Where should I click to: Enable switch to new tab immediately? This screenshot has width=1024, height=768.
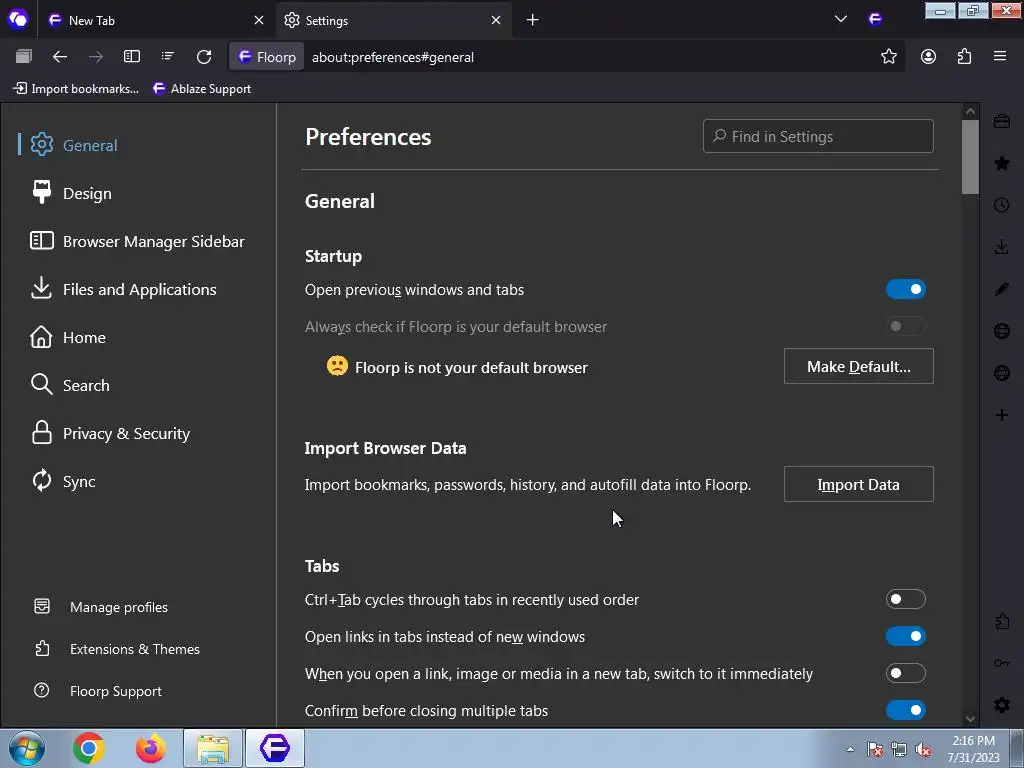point(906,673)
